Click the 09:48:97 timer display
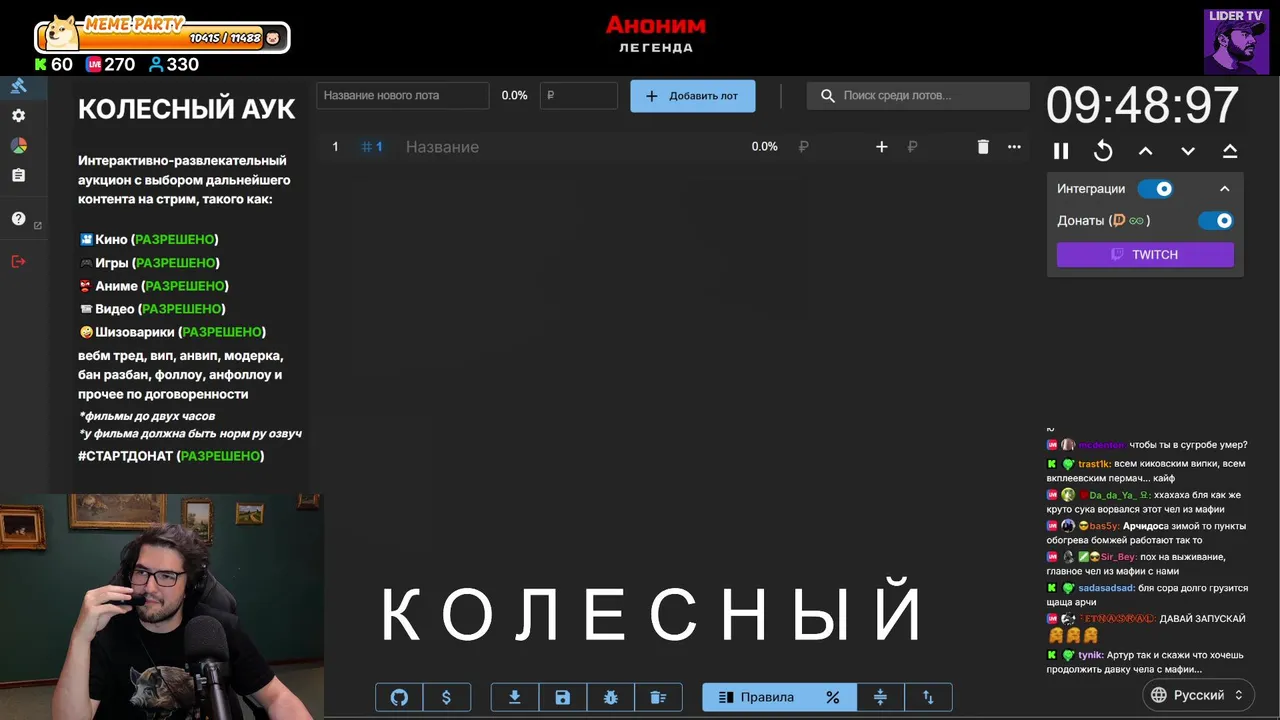 point(1143,105)
